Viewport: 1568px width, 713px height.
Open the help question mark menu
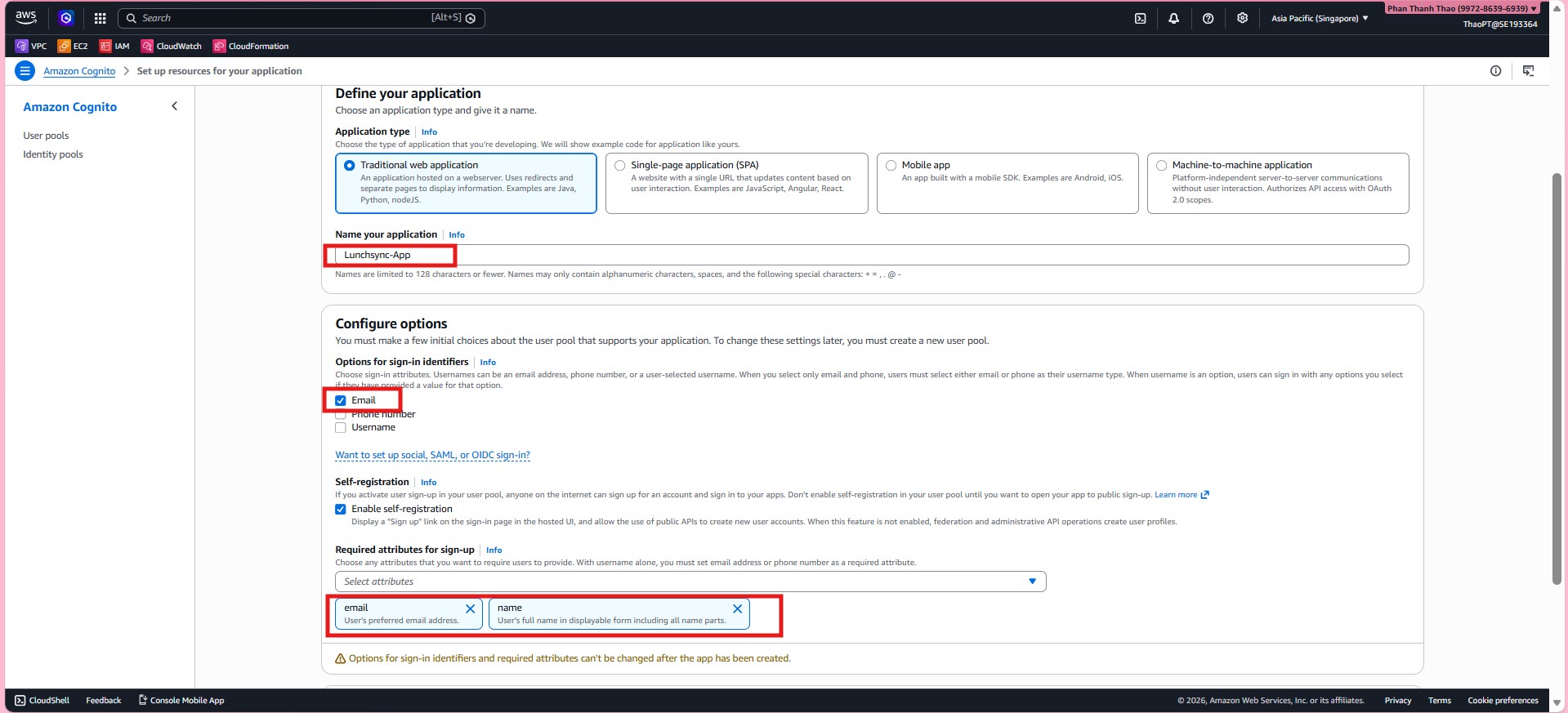click(1208, 18)
